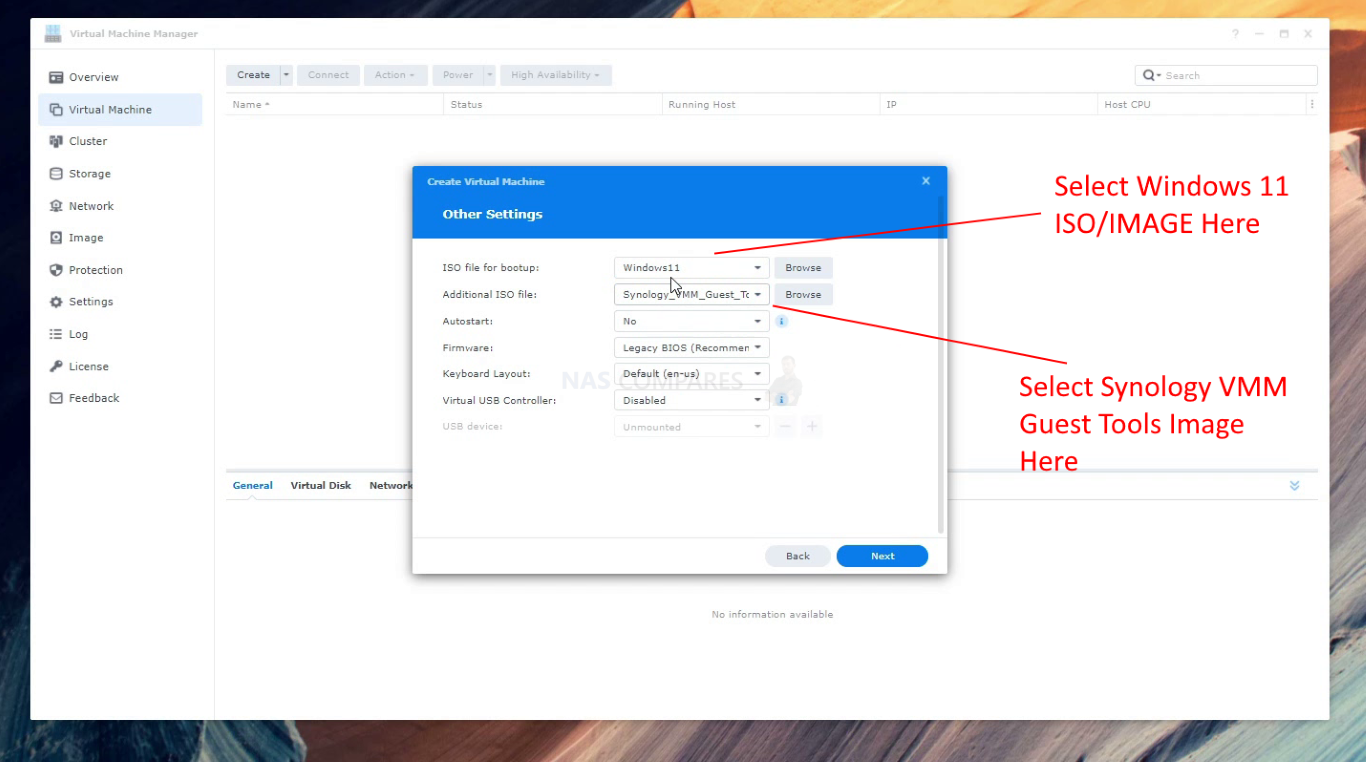Open the Firmware dropdown
Screen dimensions: 1366x762
point(691,348)
